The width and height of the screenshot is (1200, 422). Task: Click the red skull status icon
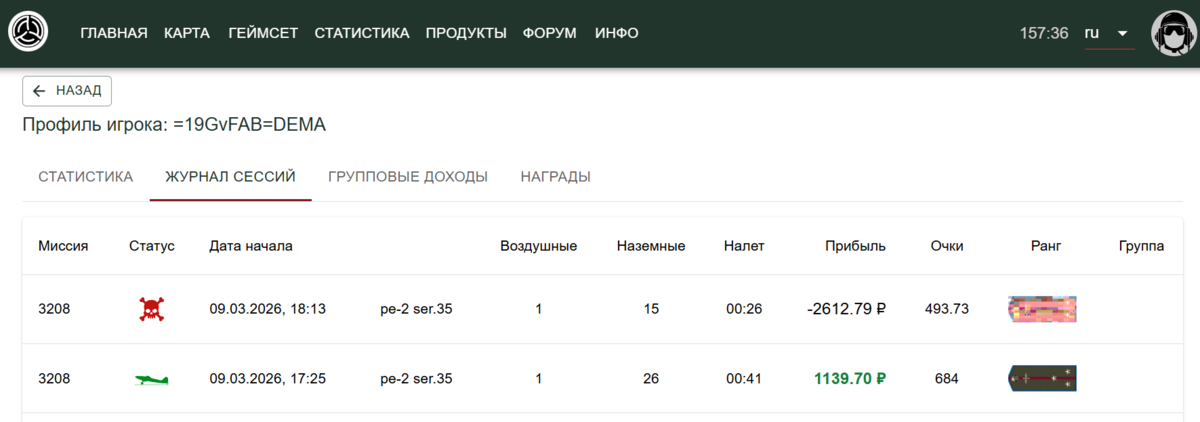coord(152,309)
